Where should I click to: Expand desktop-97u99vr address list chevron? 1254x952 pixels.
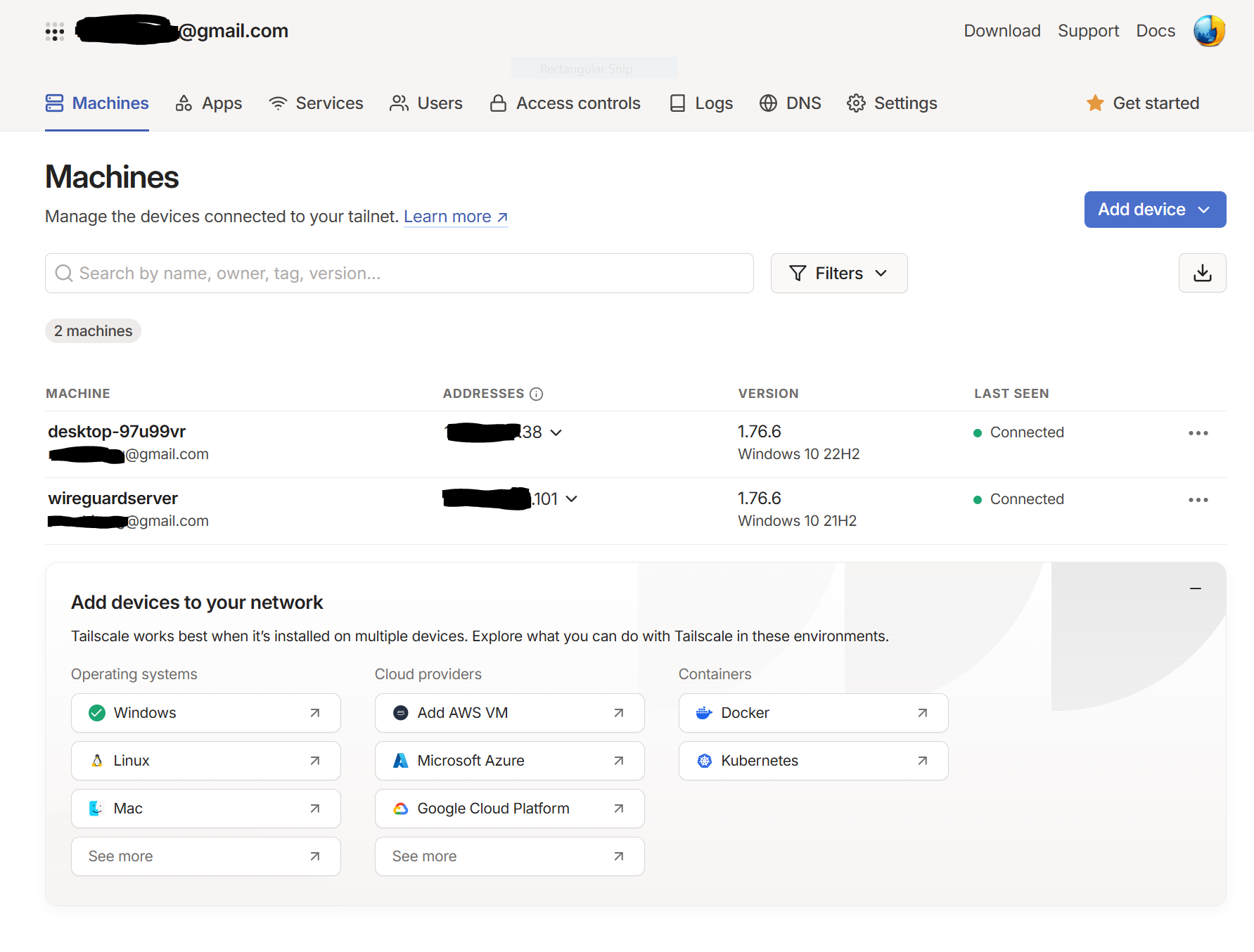coord(556,432)
